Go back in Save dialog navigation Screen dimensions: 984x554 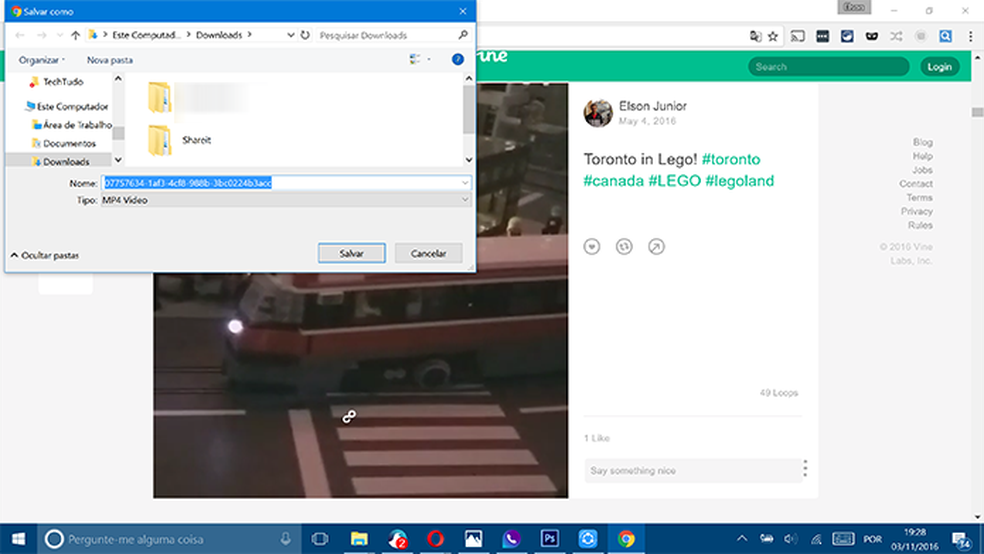(20, 35)
